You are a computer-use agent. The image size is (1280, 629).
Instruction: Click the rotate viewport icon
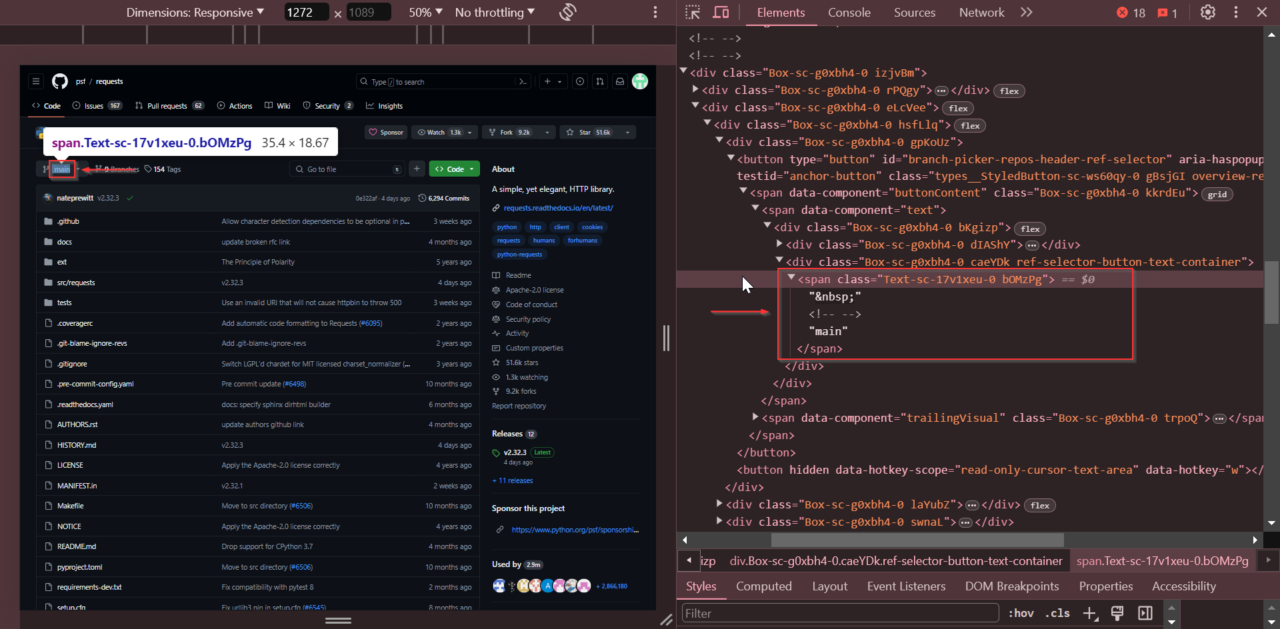[568, 12]
